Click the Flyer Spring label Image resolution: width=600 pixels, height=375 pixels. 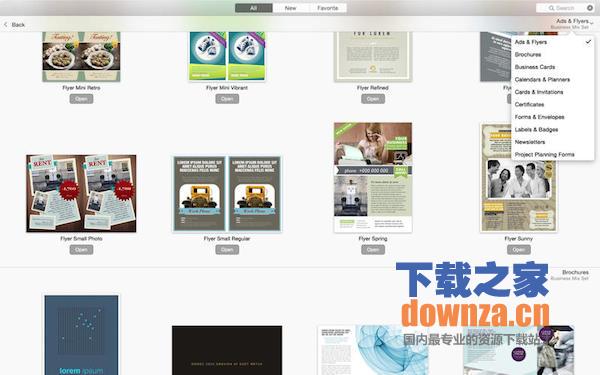(373, 239)
